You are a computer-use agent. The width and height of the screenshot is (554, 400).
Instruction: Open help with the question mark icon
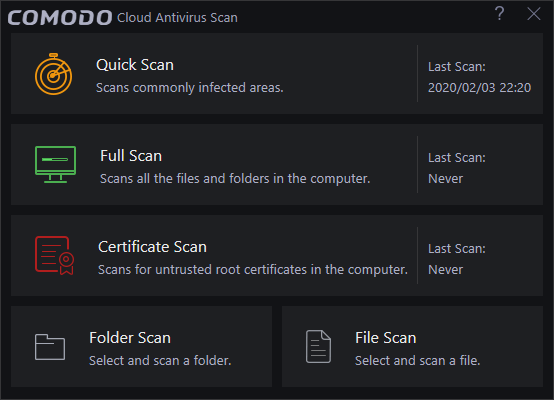500,14
